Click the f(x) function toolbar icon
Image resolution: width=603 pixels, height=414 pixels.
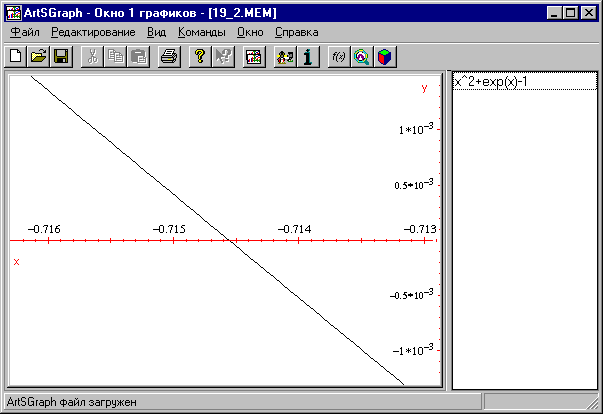pyautogui.click(x=339, y=57)
